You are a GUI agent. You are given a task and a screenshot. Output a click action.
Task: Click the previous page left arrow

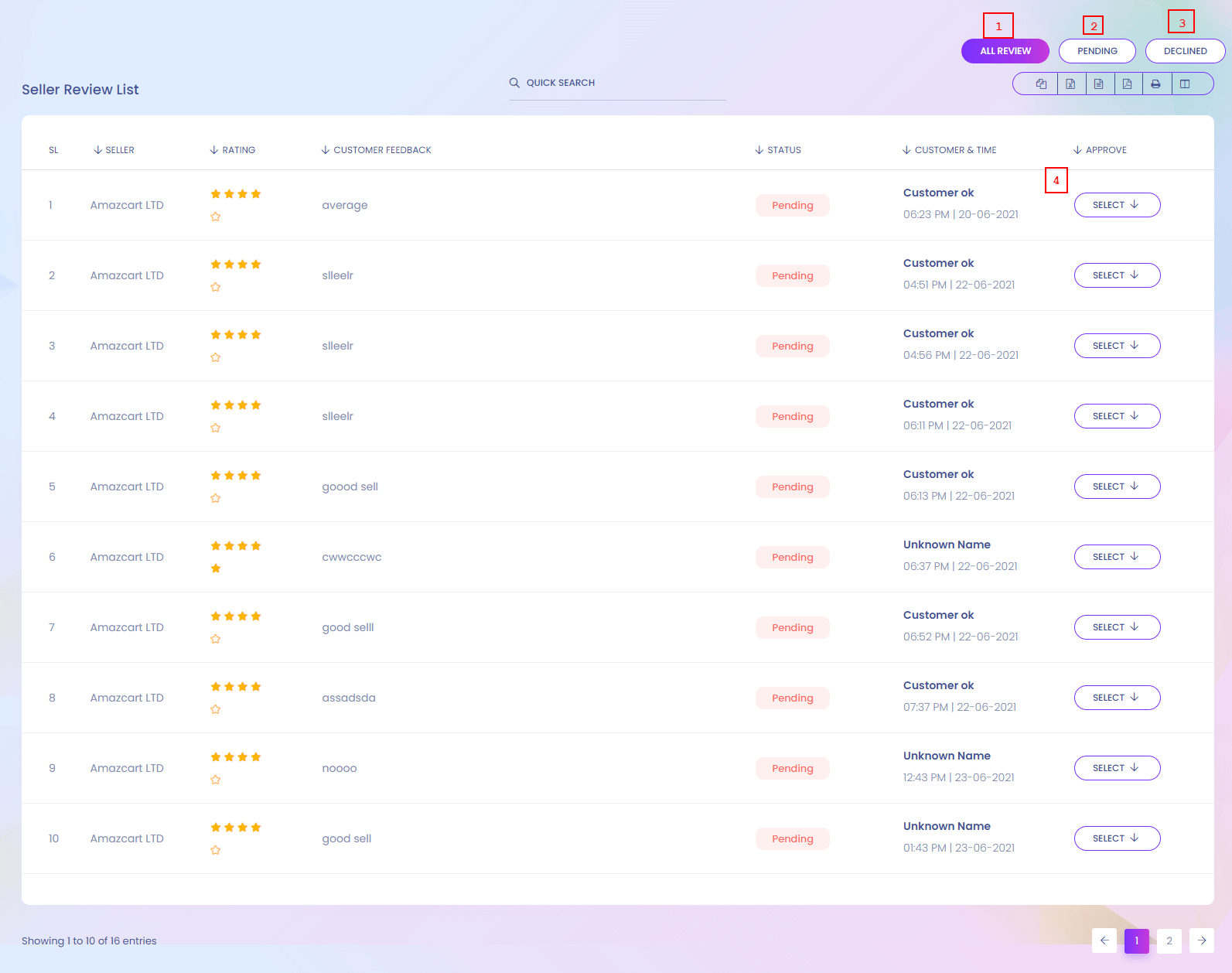[1104, 941]
